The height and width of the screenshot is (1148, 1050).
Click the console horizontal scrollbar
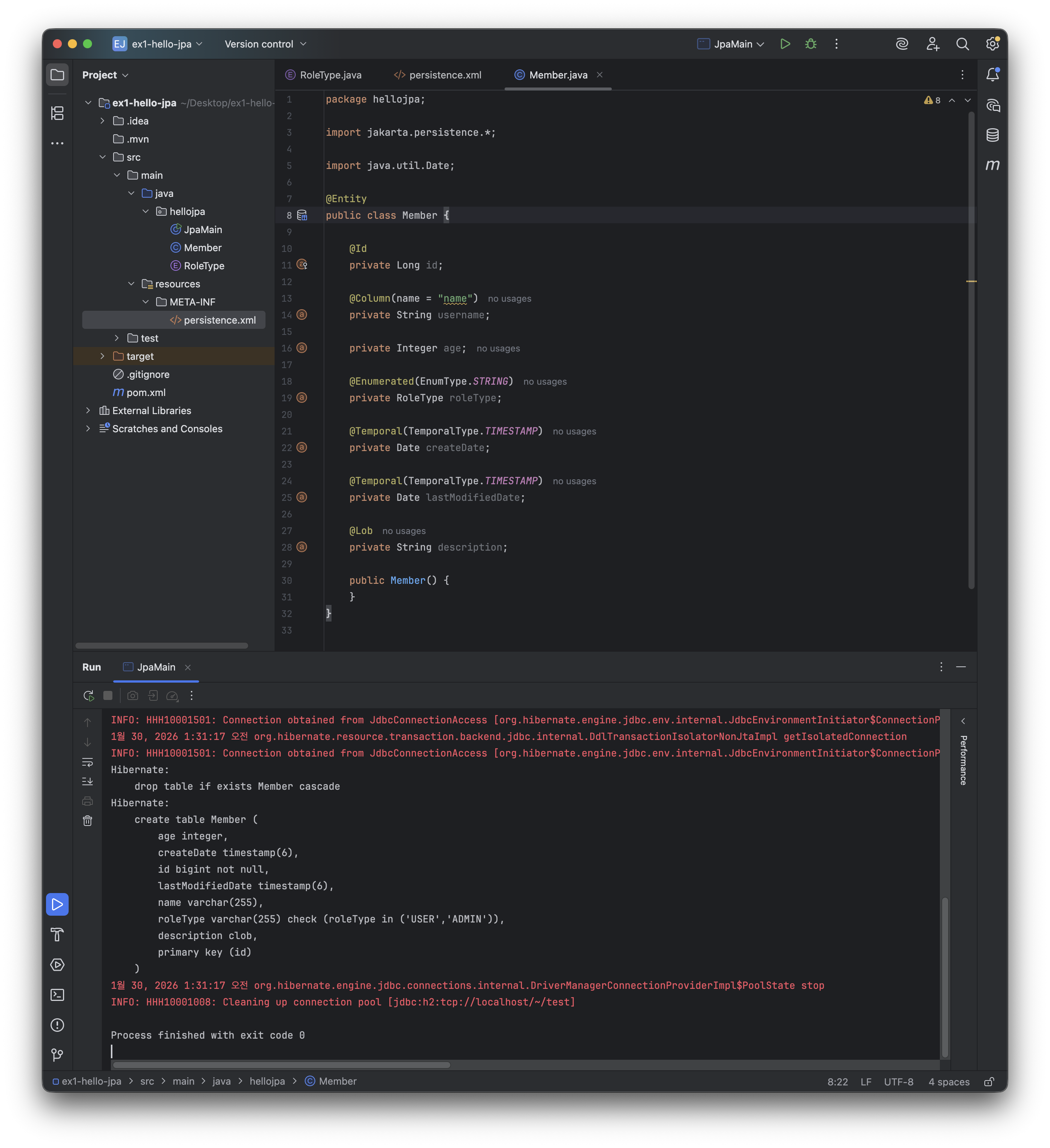pyautogui.click(x=281, y=1065)
